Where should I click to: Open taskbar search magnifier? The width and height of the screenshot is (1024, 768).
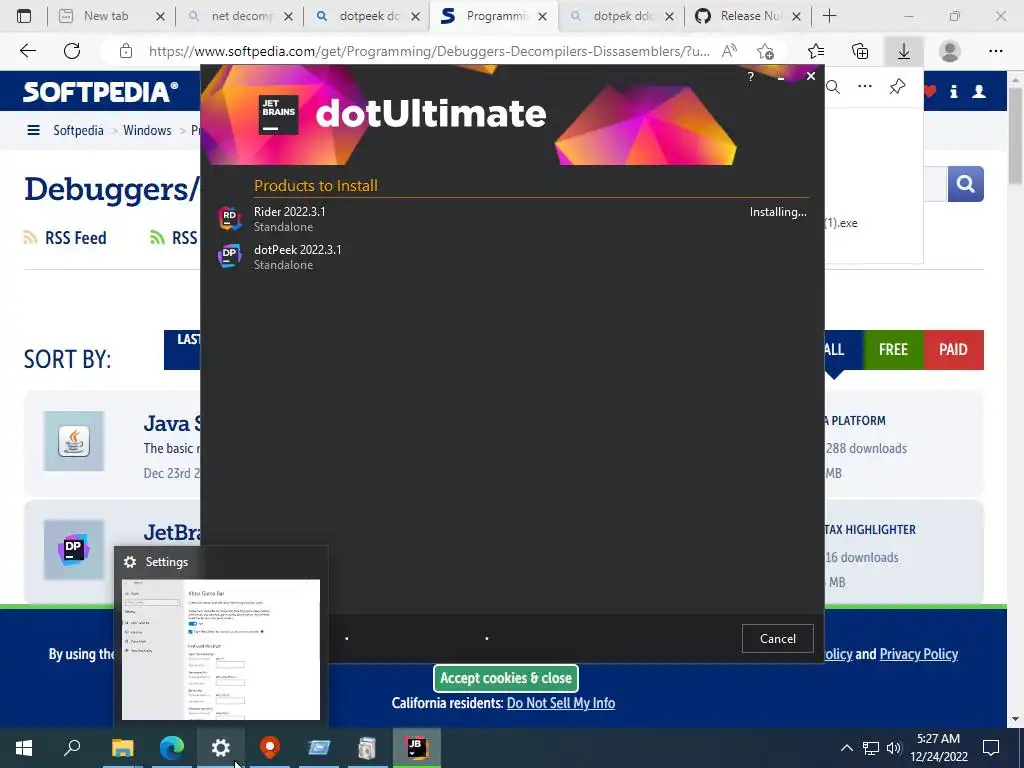(72, 748)
